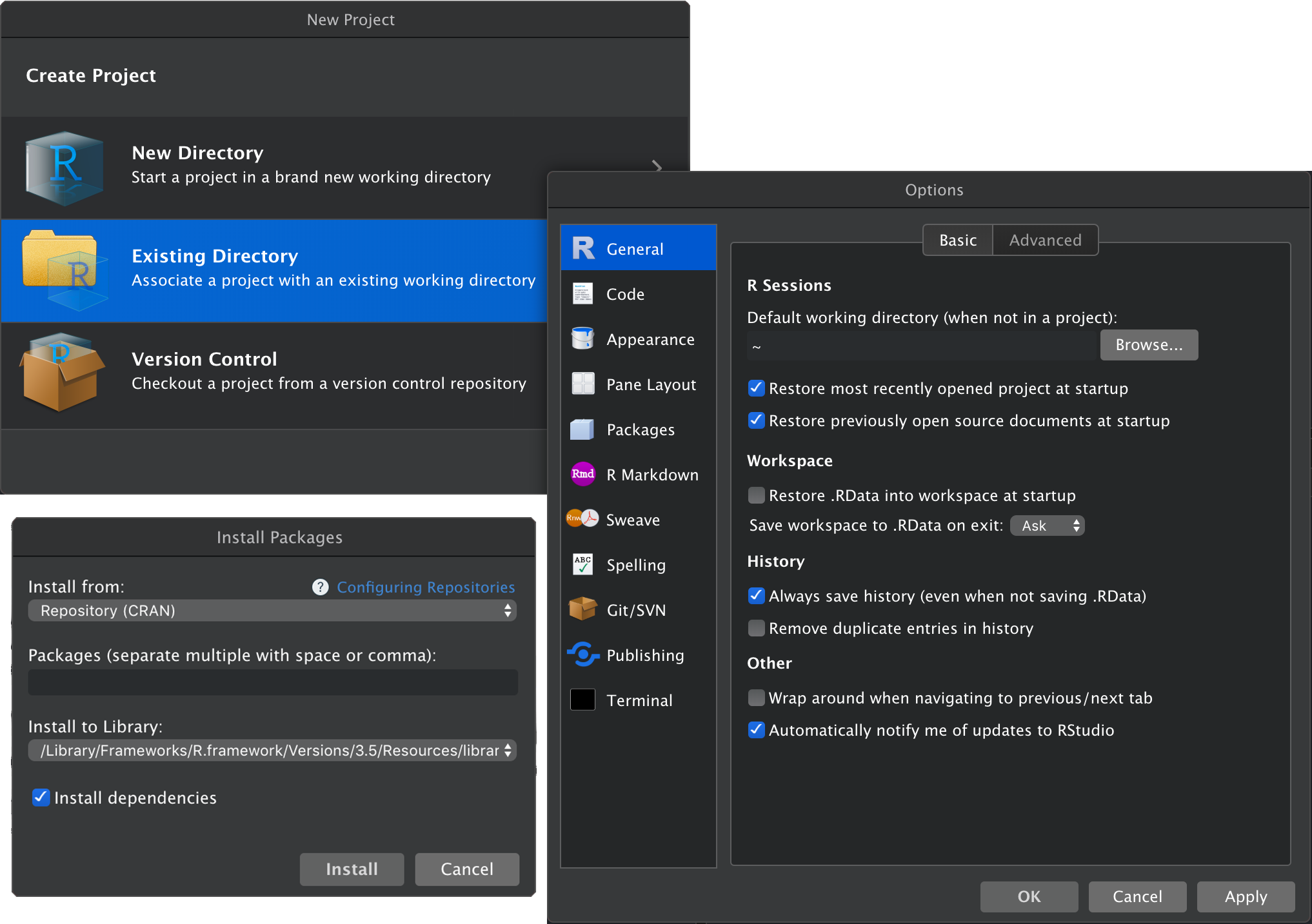Click the Pane Layout grid icon

coord(583,384)
